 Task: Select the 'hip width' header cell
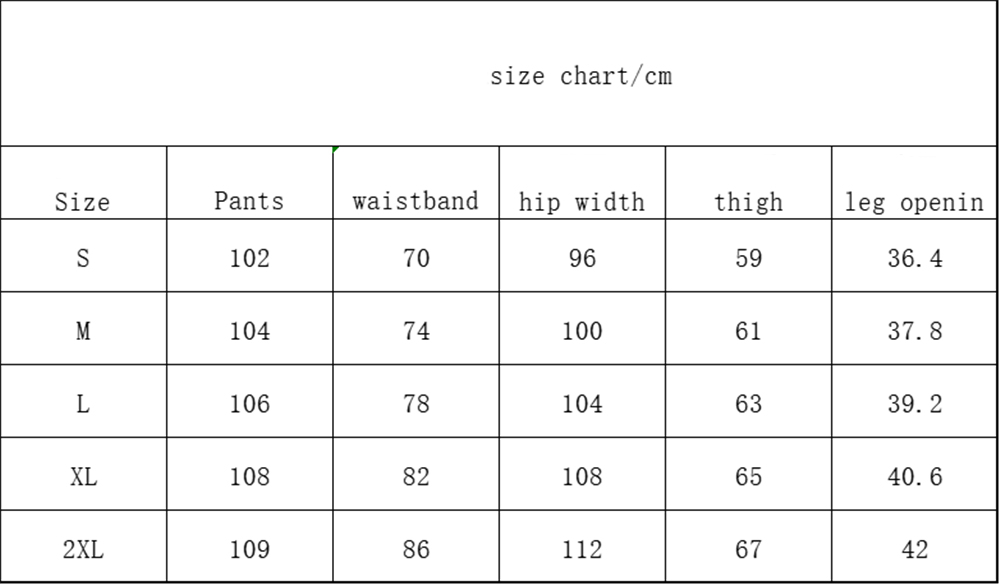[581, 201]
